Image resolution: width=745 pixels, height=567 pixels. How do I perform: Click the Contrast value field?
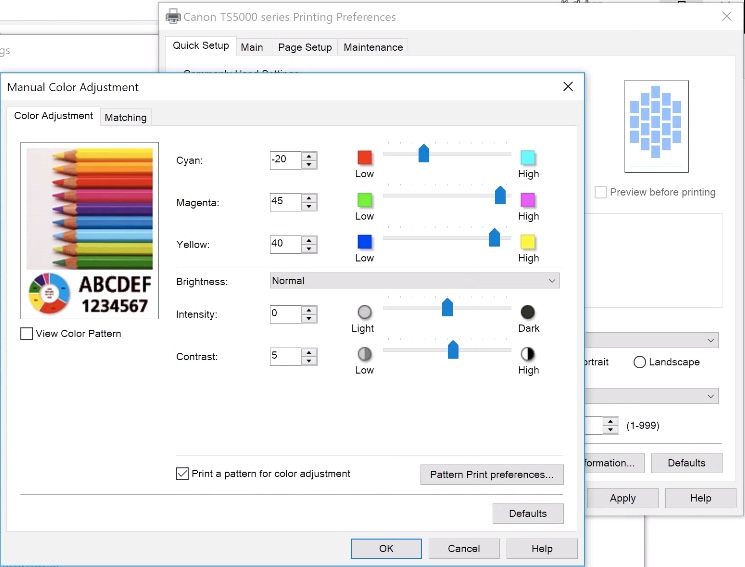point(286,356)
